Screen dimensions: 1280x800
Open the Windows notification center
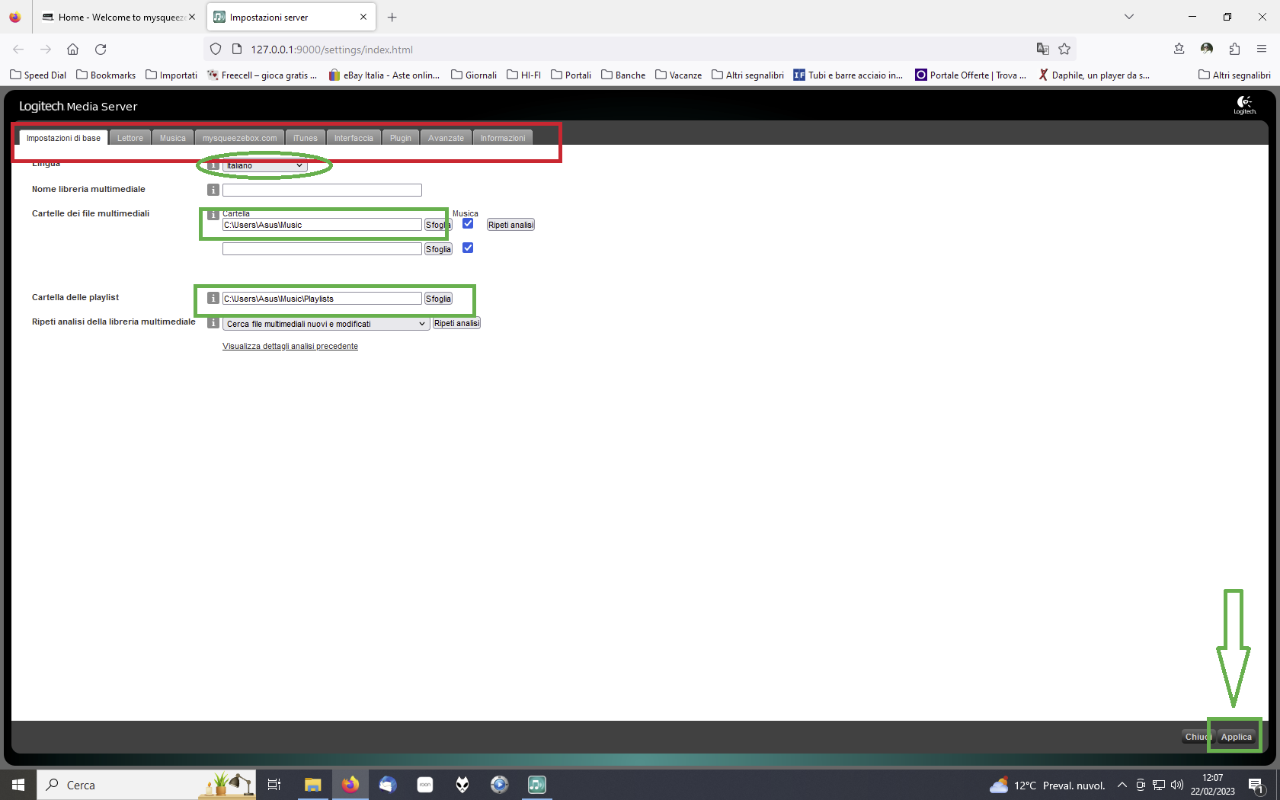[x=1256, y=786]
